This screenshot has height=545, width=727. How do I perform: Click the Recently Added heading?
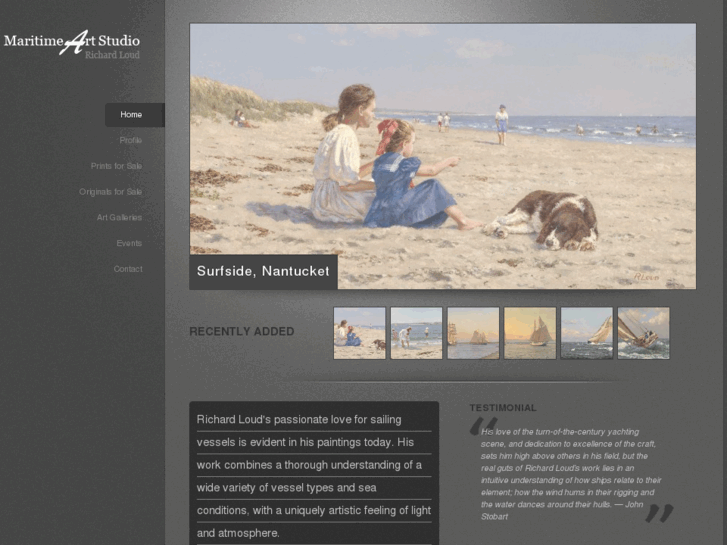click(242, 332)
